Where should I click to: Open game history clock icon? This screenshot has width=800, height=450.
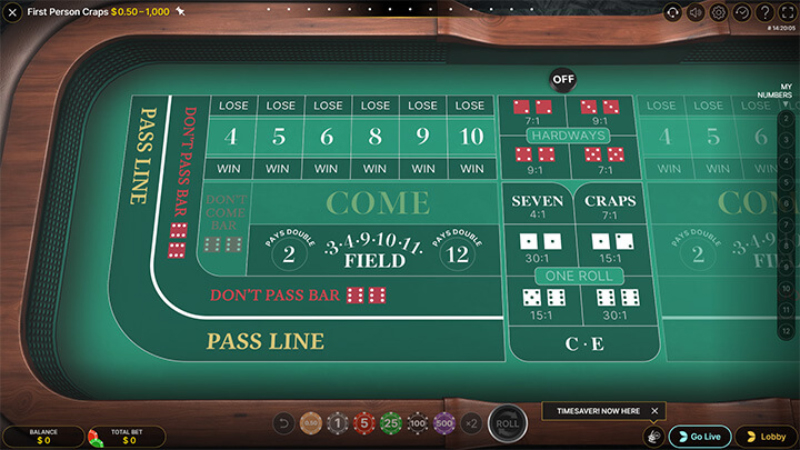tap(742, 13)
